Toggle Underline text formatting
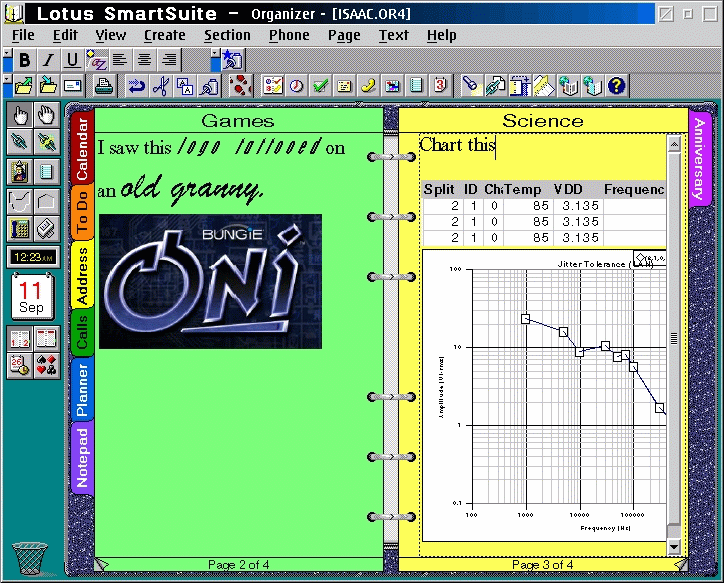Image resolution: width=724 pixels, height=583 pixels. pyautogui.click(x=72, y=60)
